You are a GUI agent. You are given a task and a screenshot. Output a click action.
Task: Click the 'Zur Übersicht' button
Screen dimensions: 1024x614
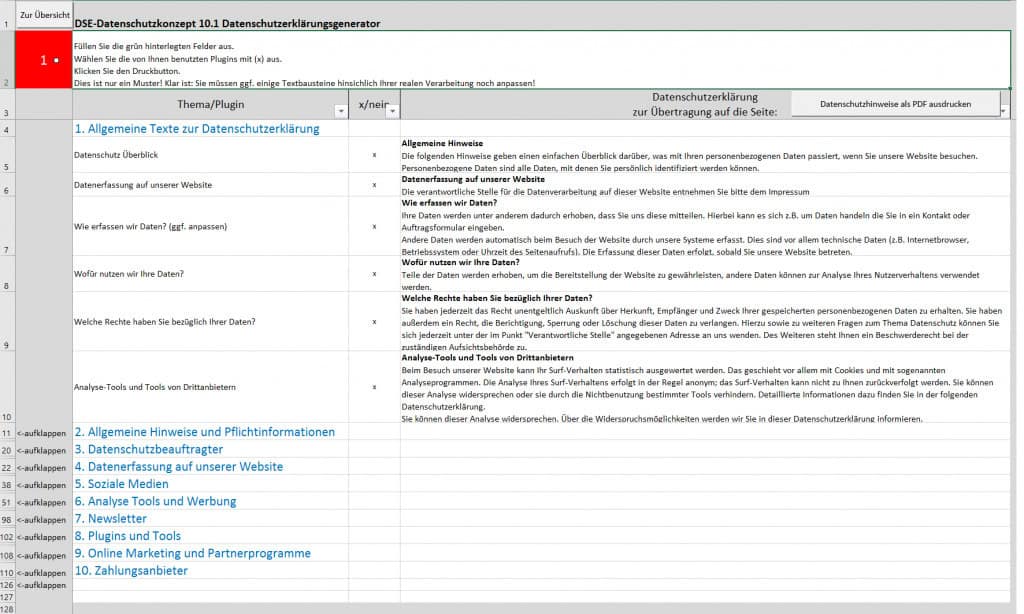point(45,15)
